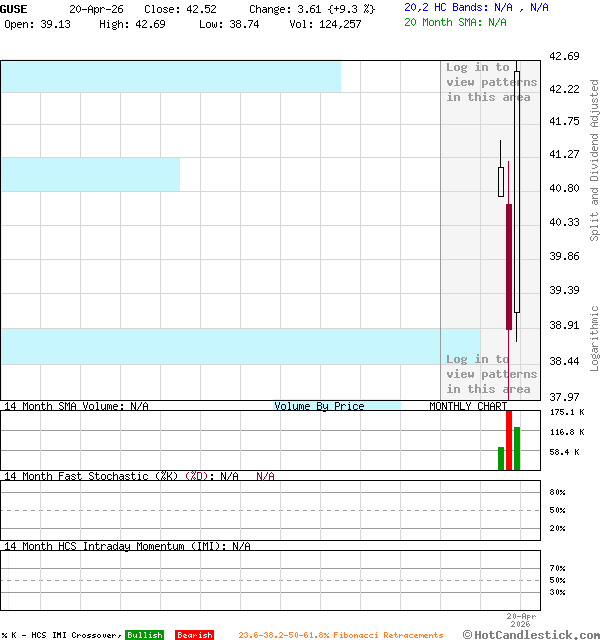Click the tall white latest monthly candlestick
The width and height of the screenshot is (600, 640).
tap(517, 190)
